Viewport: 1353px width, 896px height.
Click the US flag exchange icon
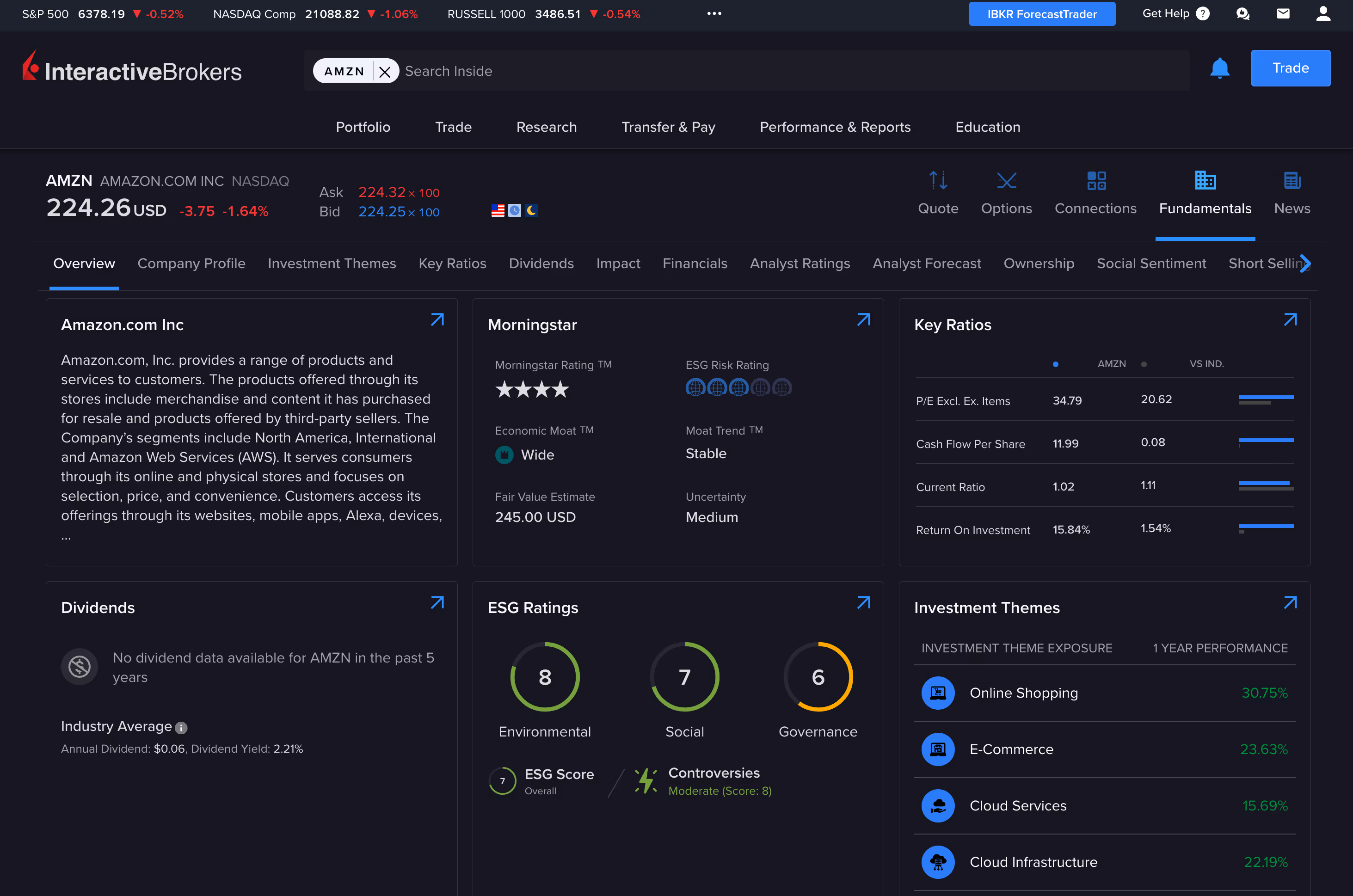498,210
